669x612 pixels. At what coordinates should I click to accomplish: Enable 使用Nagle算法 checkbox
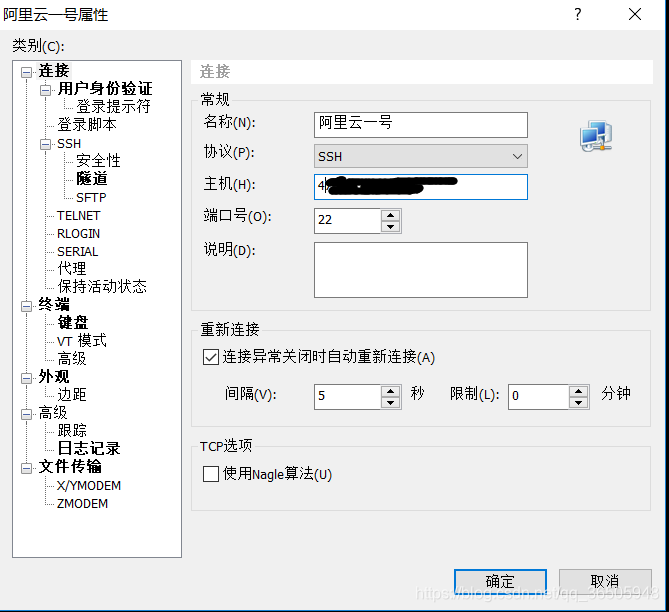(211, 474)
